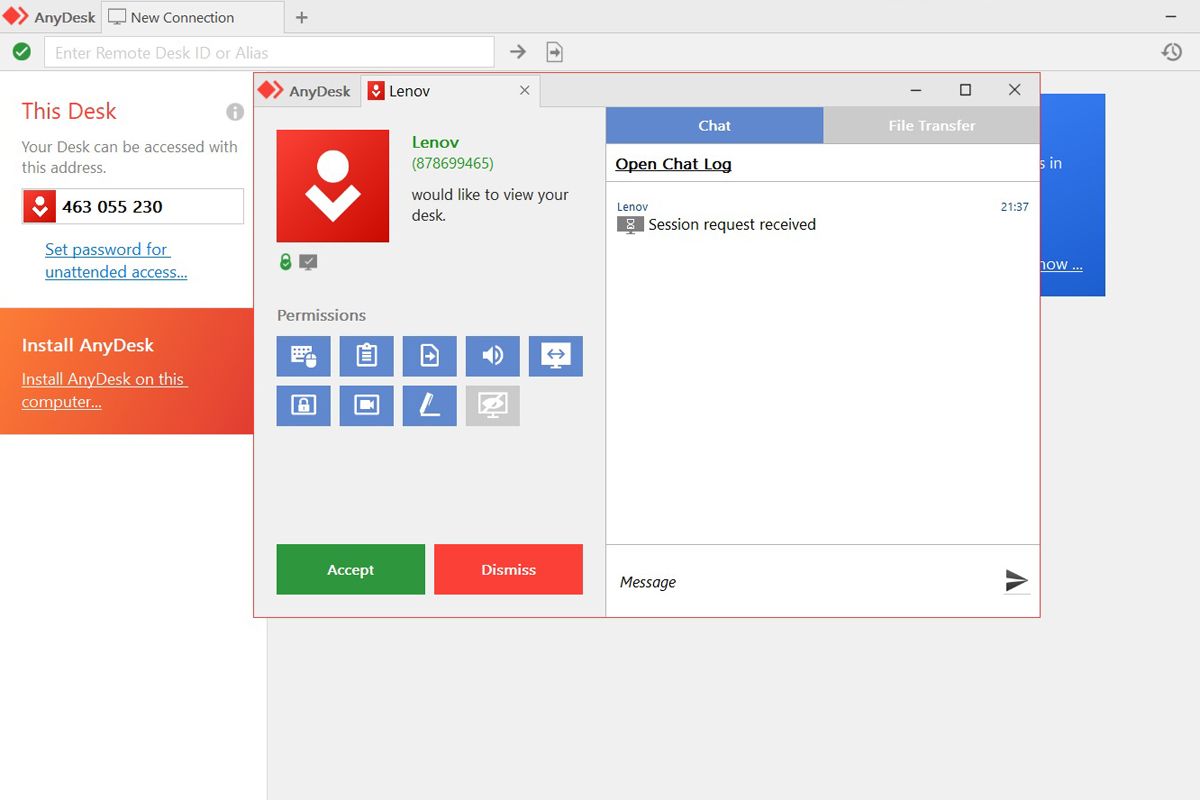This screenshot has height=800, width=1200.
Task: Click the Lenov ID number 878699465
Action: click(453, 163)
